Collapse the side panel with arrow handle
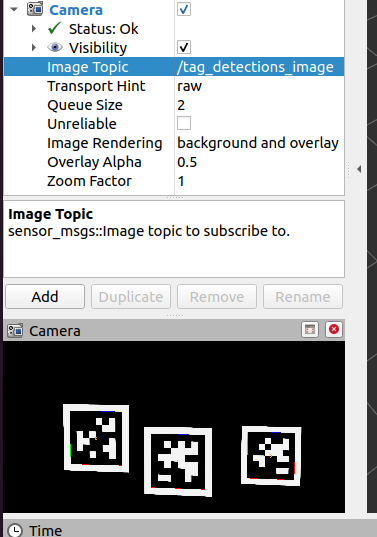 click(359, 169)
